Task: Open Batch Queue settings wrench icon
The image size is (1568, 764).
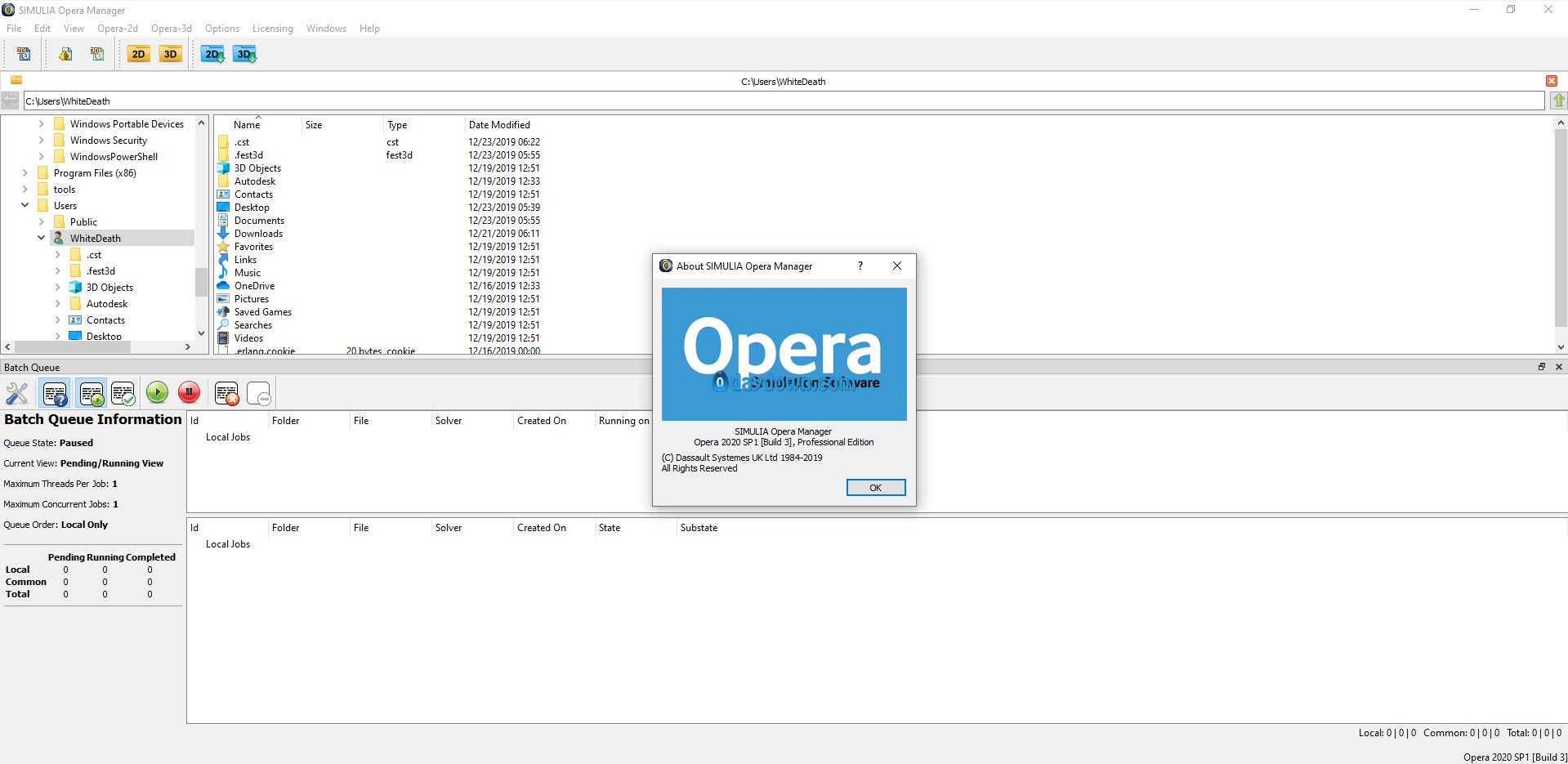Action: click(x=17, y=393)
